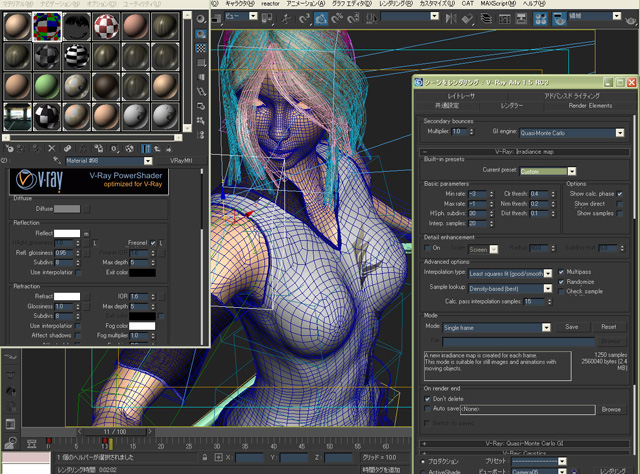Open Render Scene dialog teapot icon
Screen dimensions: 640x474
(559, 18)
